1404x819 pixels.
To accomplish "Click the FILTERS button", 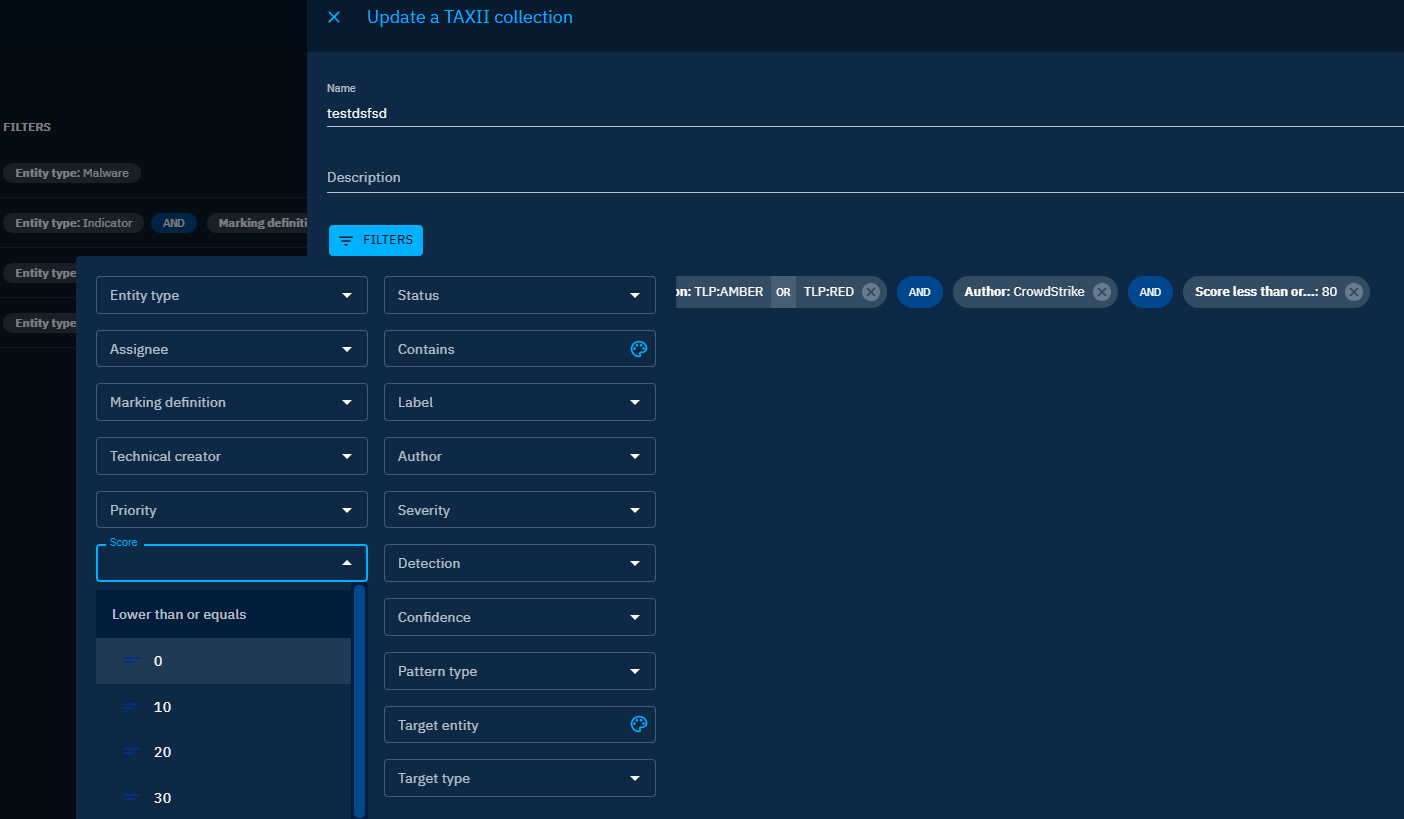I will coord(376,240).
